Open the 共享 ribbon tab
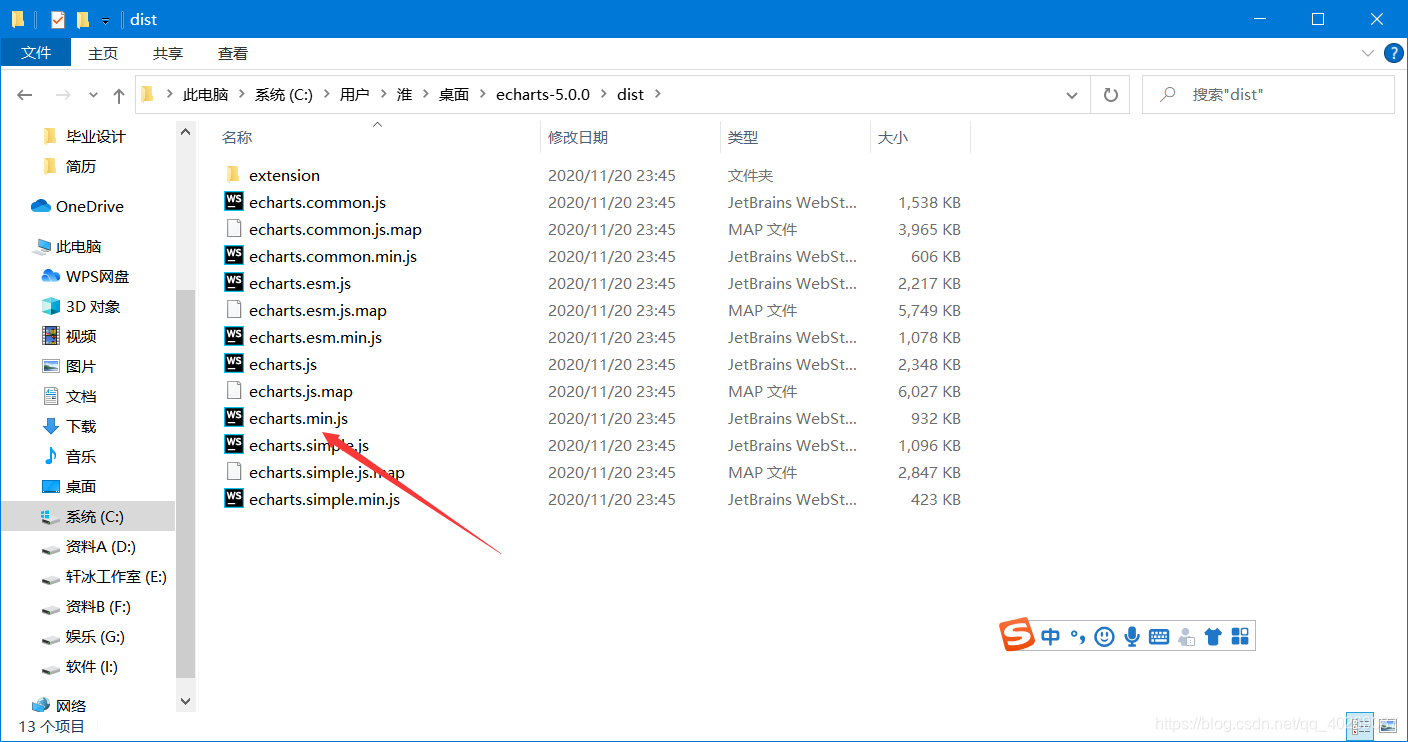1408x742 pixels. [168, 53]
